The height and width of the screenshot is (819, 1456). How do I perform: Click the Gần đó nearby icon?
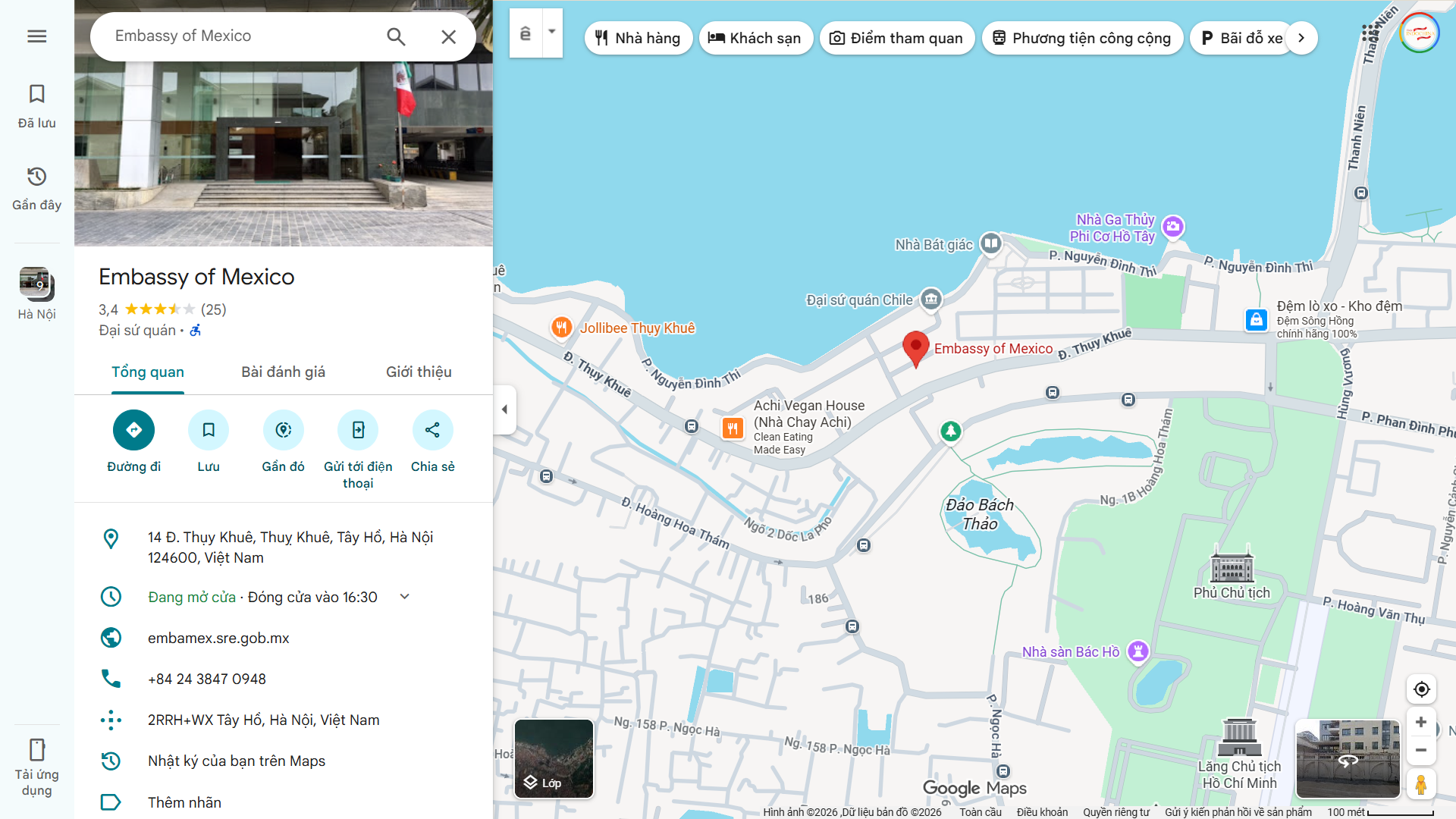[283, 430]
